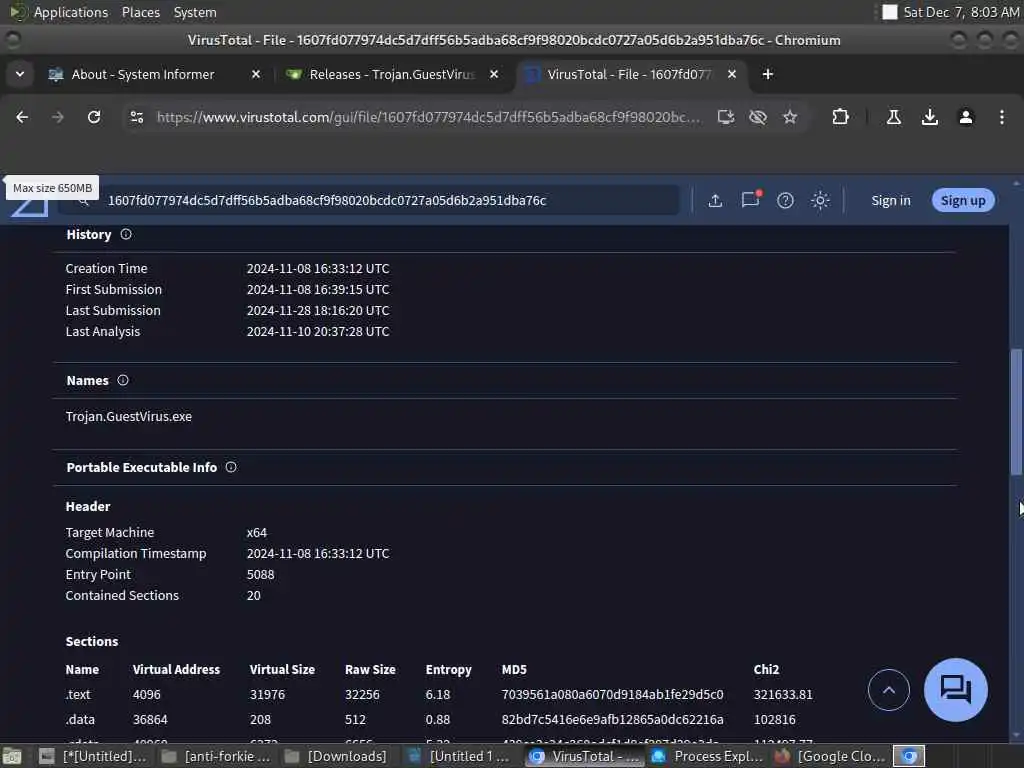
Task: Select the VirusTotal File tab
Action: (629, 74)
